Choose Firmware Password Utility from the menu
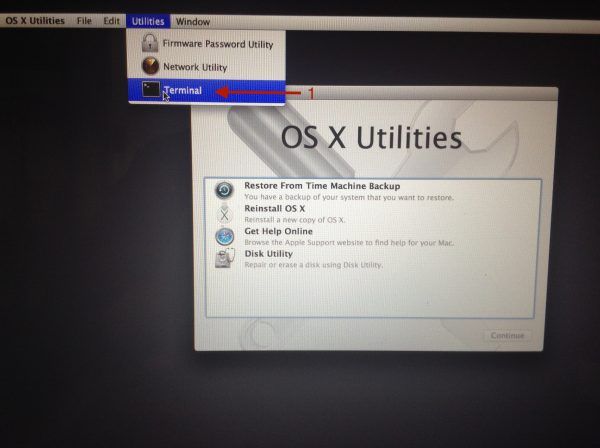 coord(217,44)
